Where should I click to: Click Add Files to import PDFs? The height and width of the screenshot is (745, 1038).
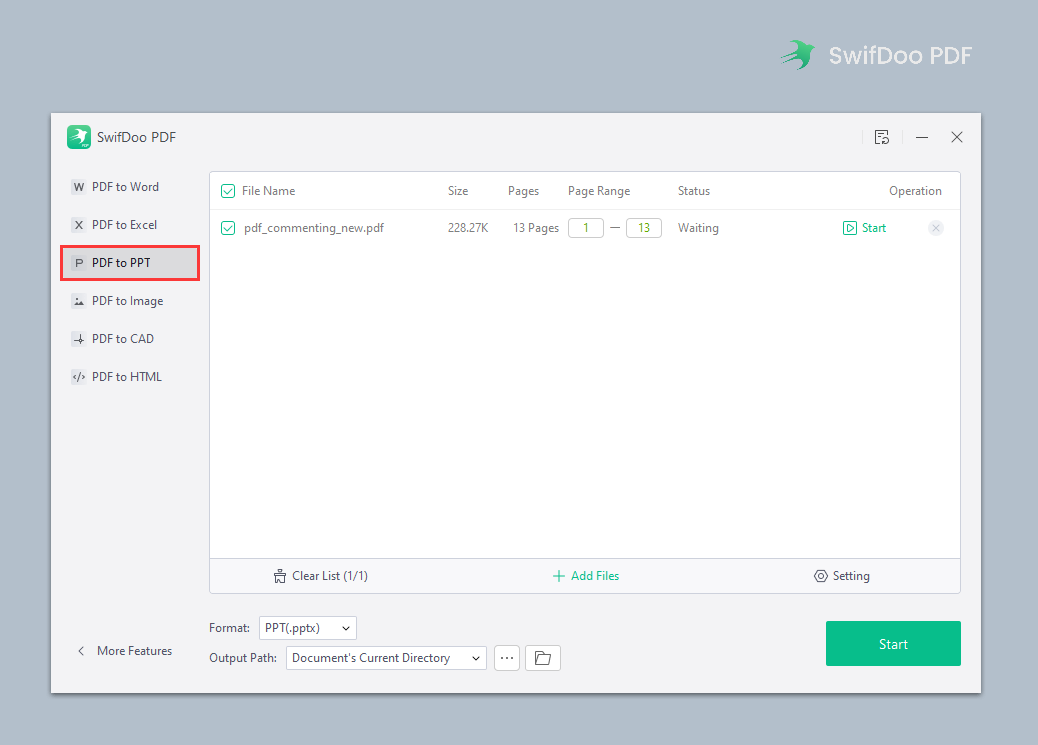click(586, 576)
